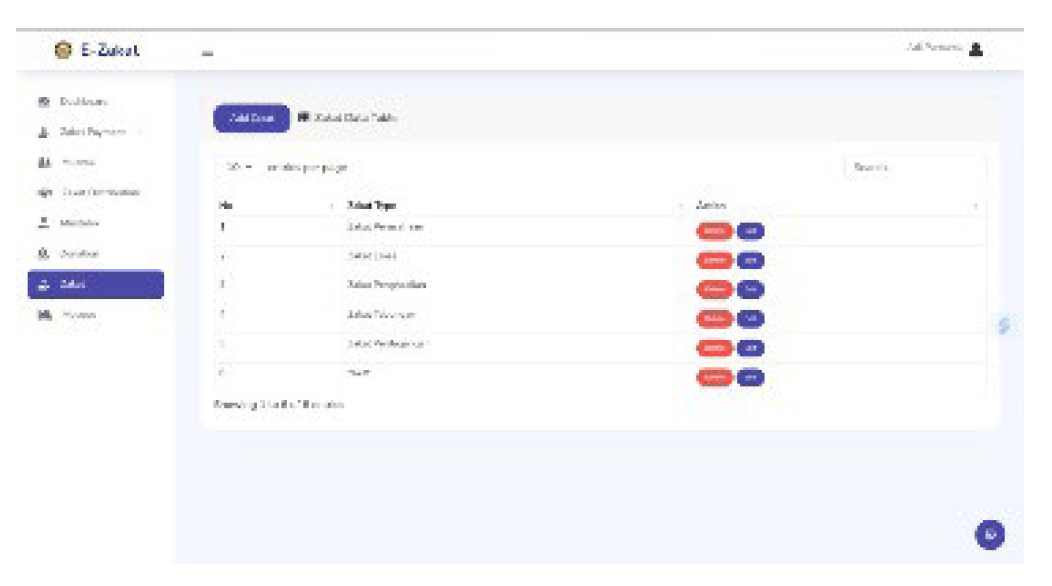Click the table icon beside Zakat Data Table
The height and width of the screenshot is (586, 1052).
pyautogui.click(x=303, y=118)
